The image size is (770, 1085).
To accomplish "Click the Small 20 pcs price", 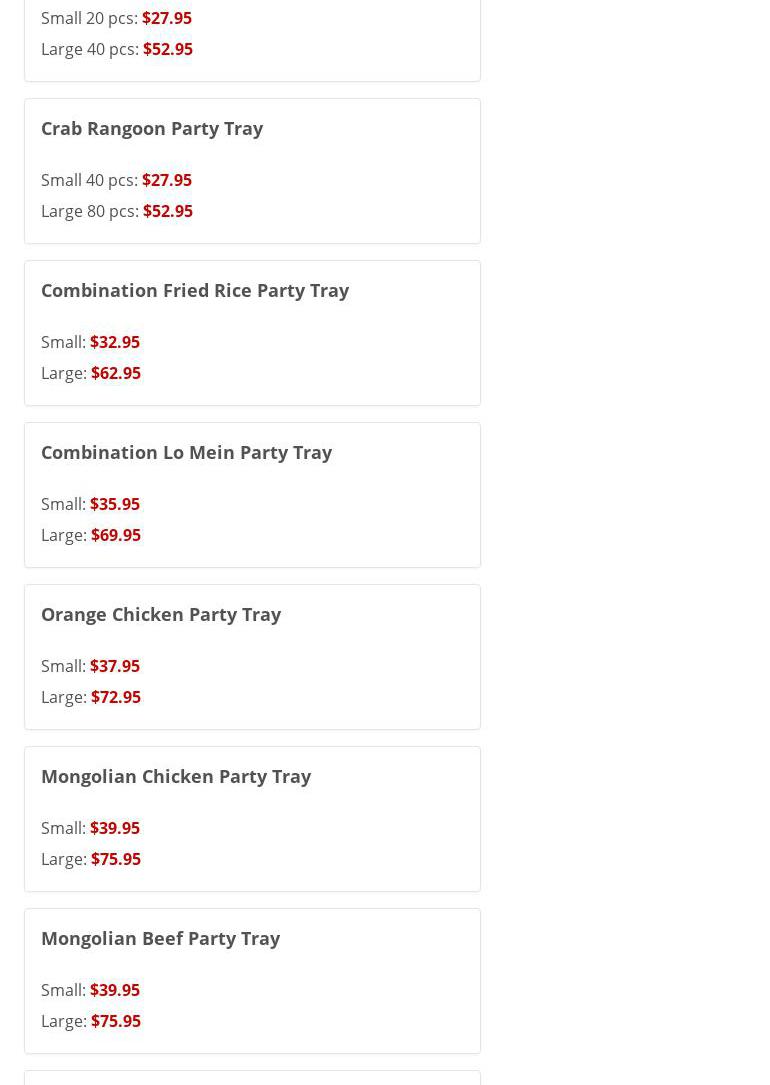I will [x=167, y=18].
